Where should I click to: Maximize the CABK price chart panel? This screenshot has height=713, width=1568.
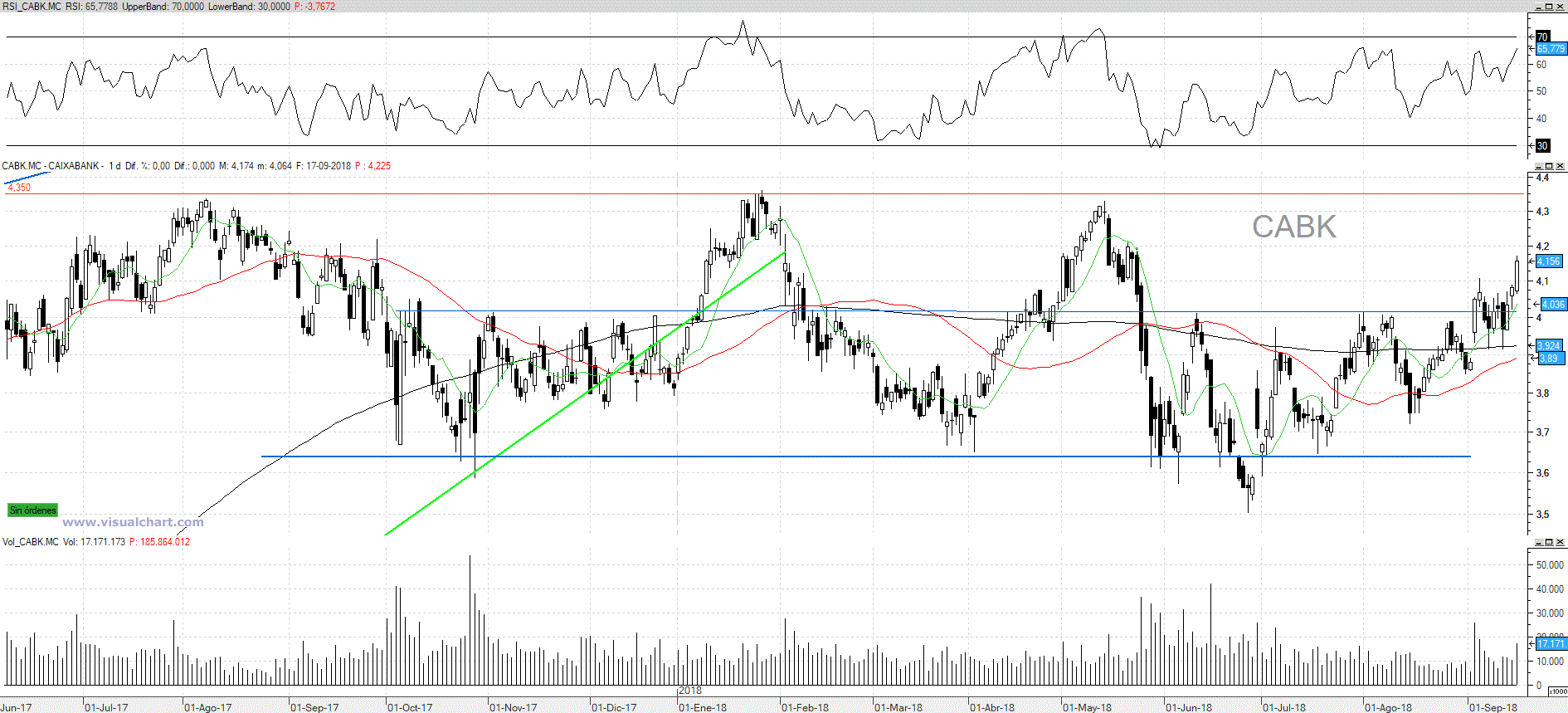pos(1549,166)
